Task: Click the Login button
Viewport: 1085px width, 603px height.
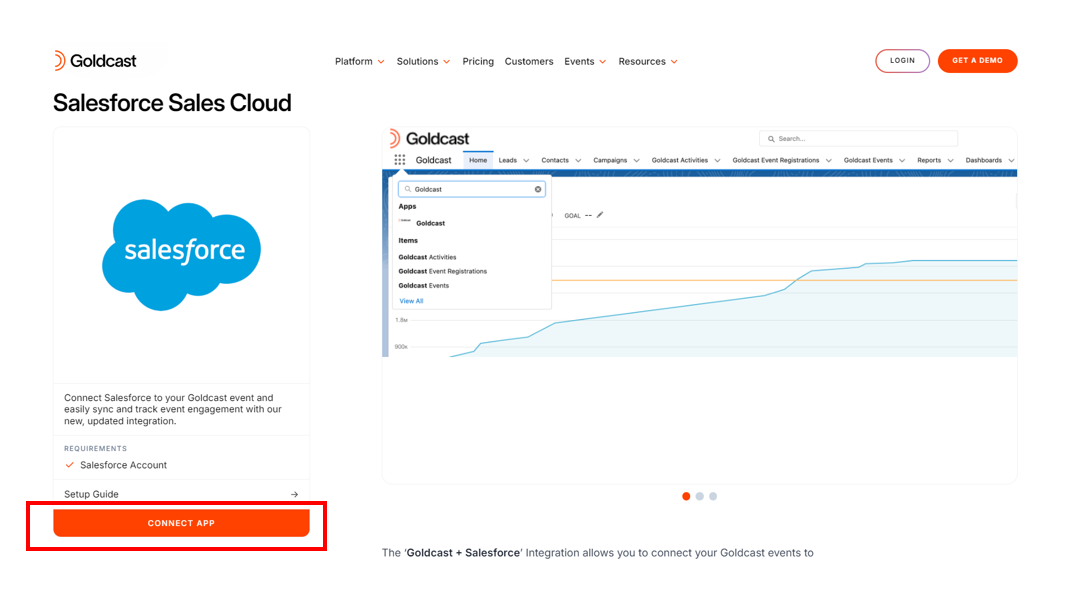Action: [x=902, y=61]
